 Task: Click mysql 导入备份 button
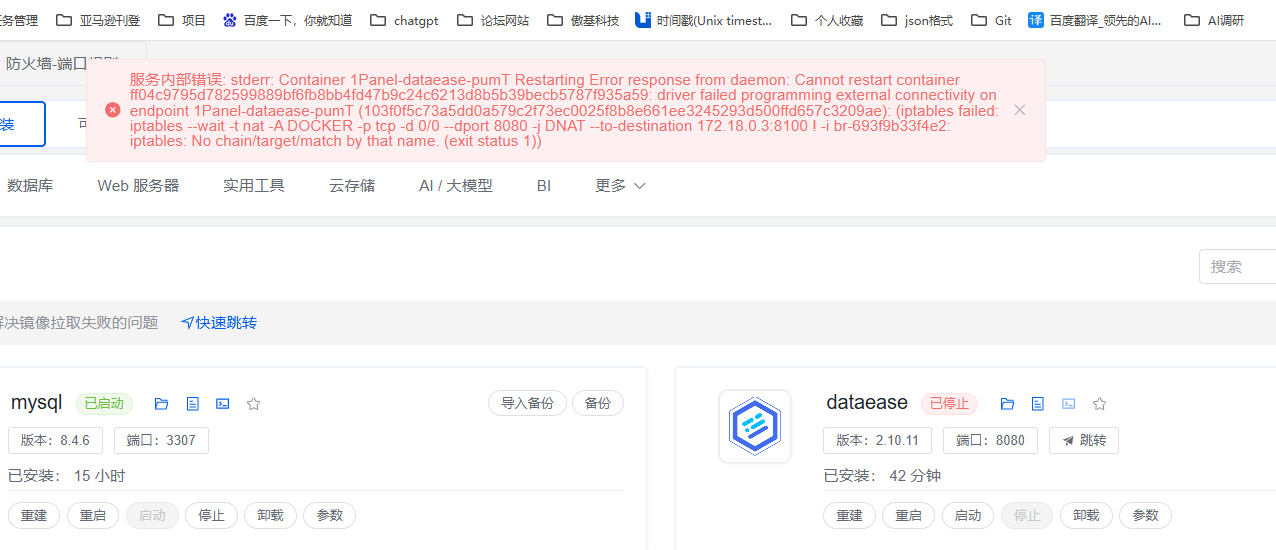click(x=527, y=403)
